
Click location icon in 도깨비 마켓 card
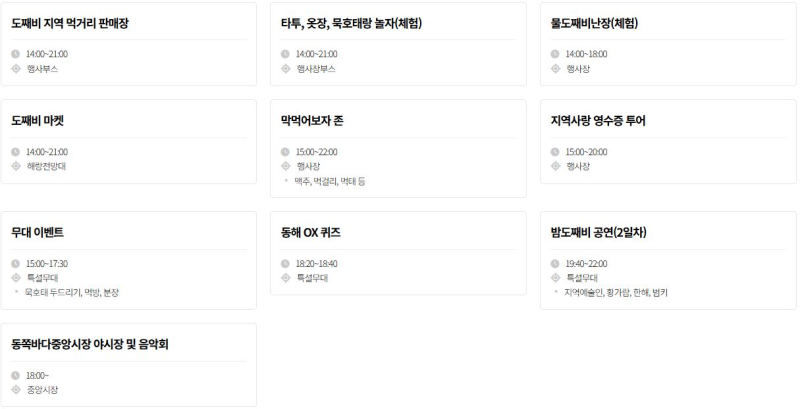coord(16,167)
